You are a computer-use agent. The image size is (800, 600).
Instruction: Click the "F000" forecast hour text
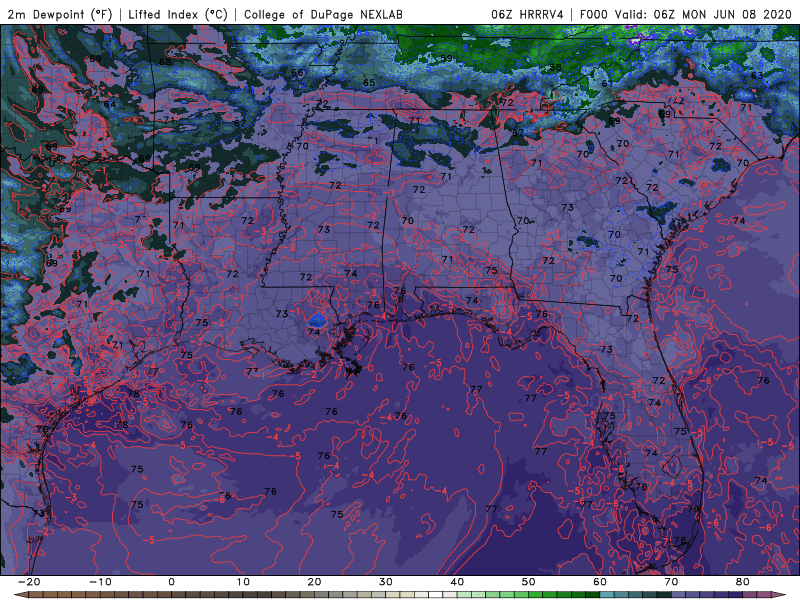tap(594, 14)
